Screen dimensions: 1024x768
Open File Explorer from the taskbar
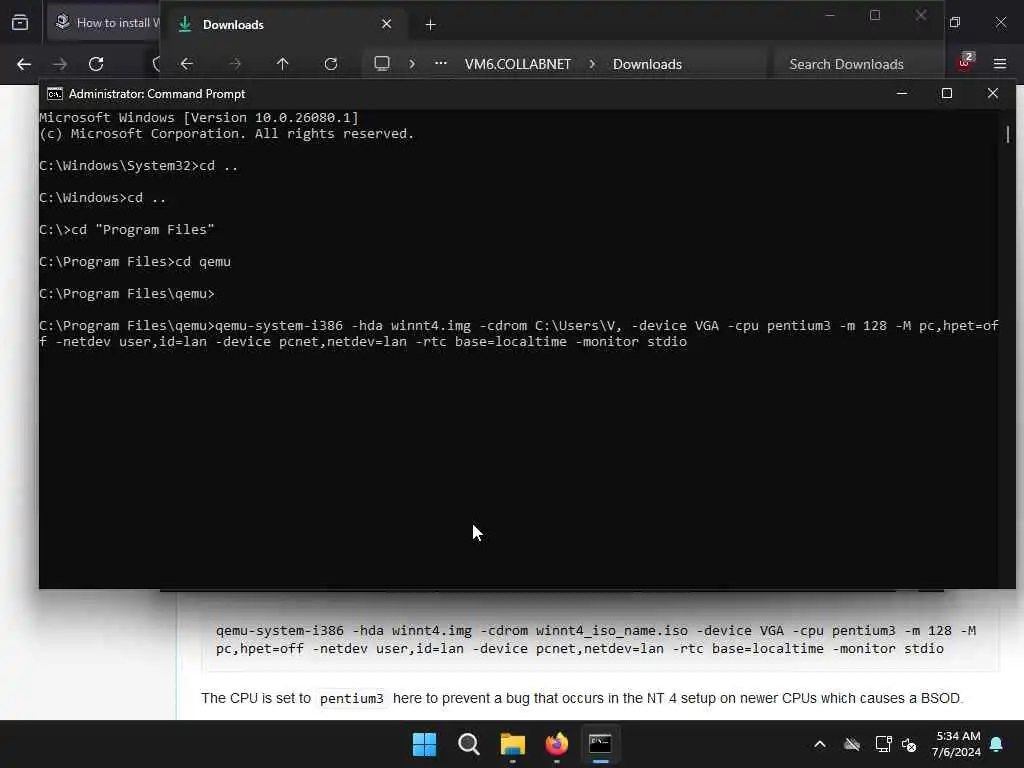coord(513,744)
